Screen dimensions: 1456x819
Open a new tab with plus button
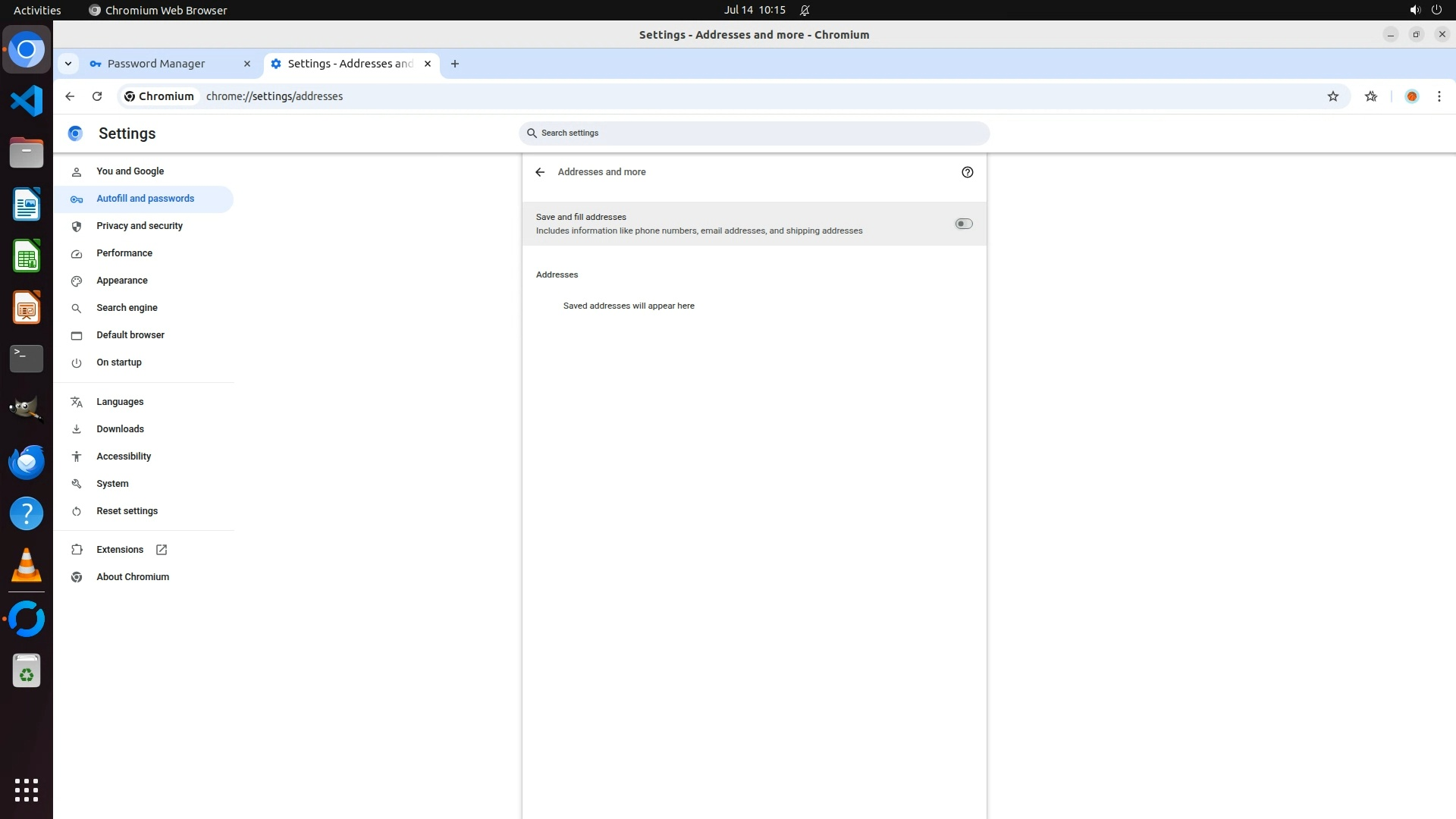pos(455,64)
